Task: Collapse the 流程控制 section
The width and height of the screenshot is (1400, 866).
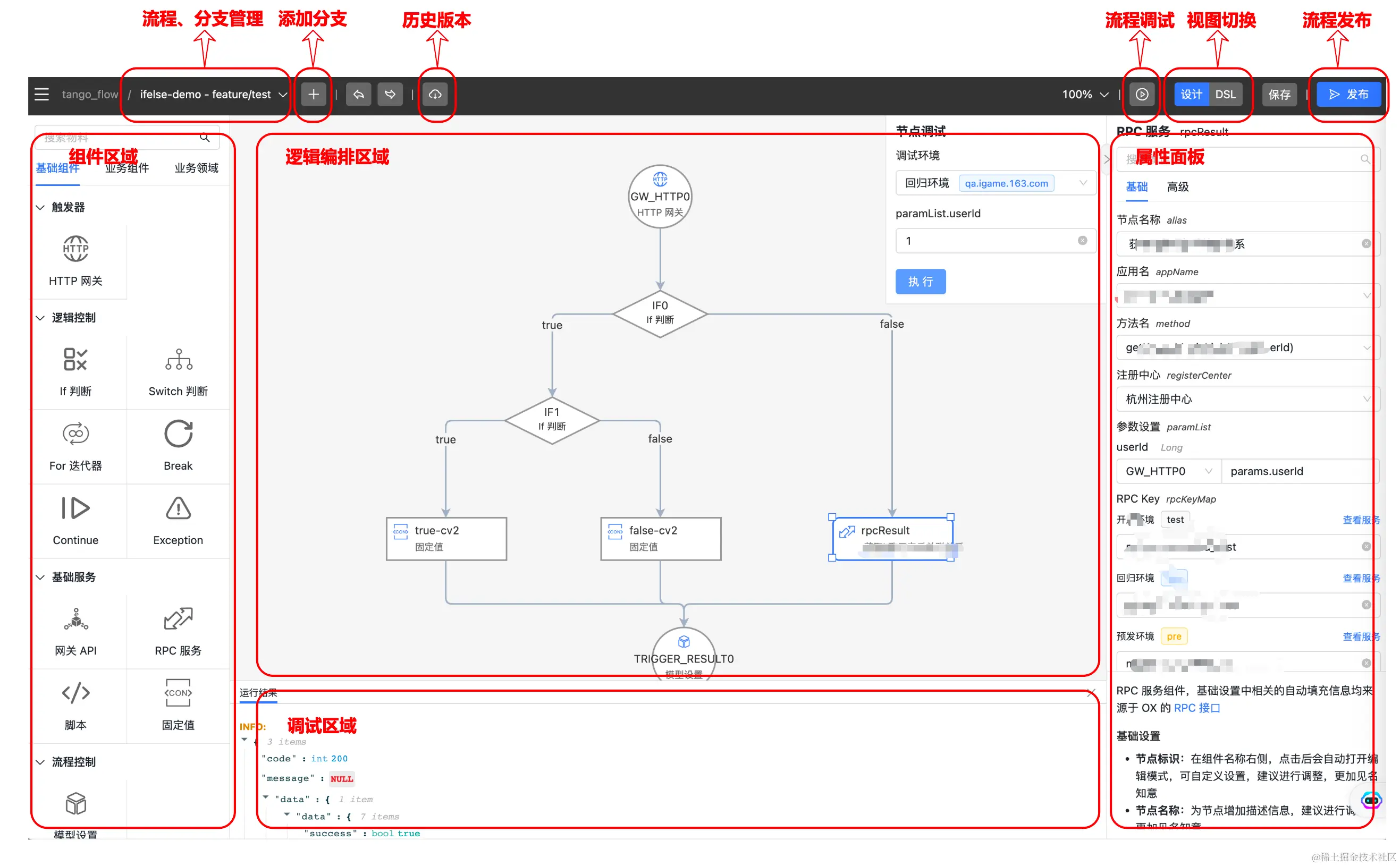Action: [40, 762]
